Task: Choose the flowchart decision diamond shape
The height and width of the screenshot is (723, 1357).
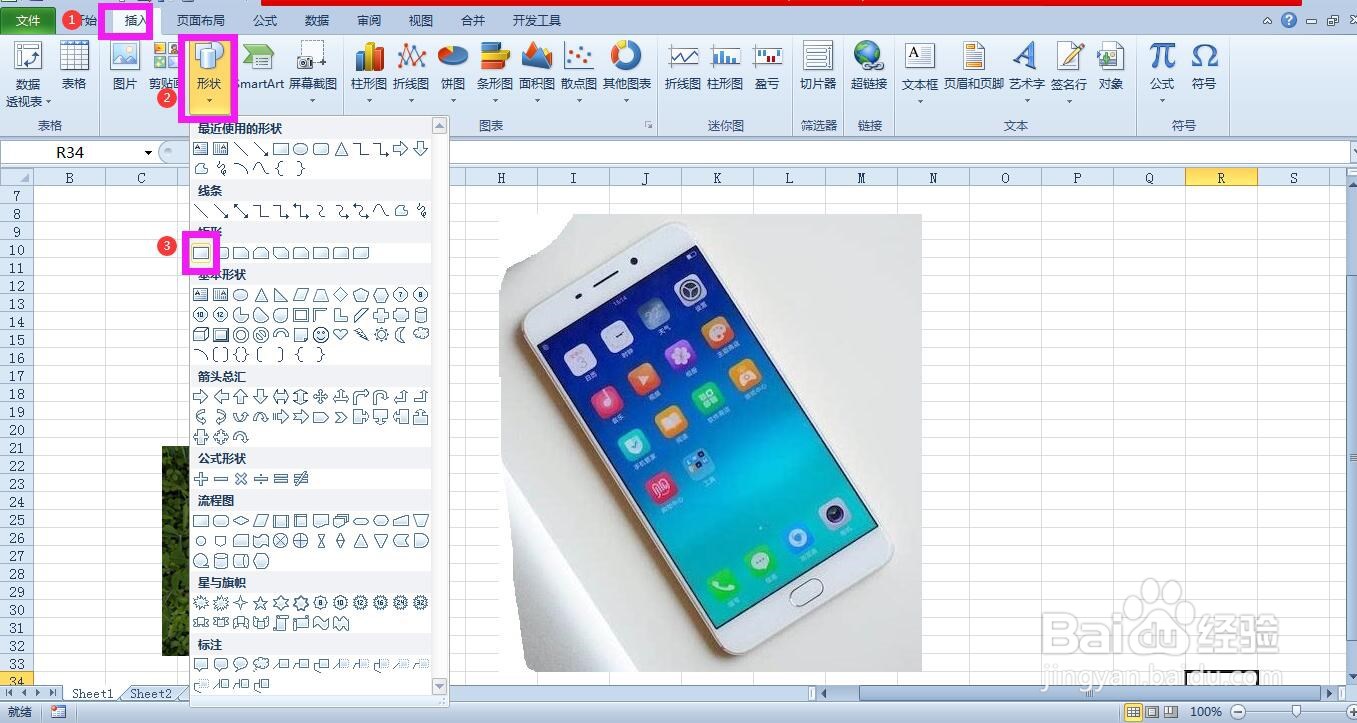Action: 241,521
